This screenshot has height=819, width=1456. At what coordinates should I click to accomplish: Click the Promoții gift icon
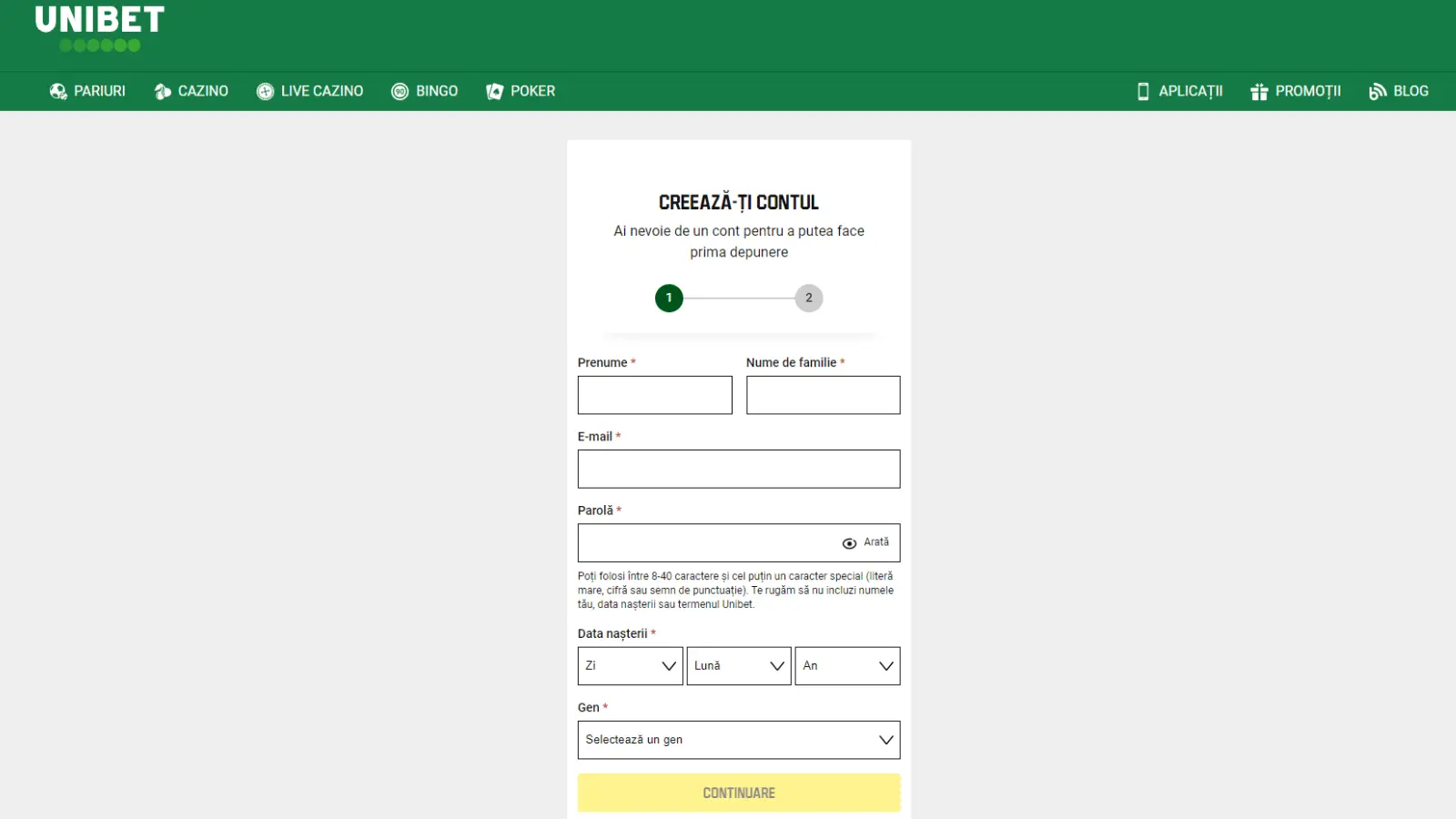point(1259,91)
